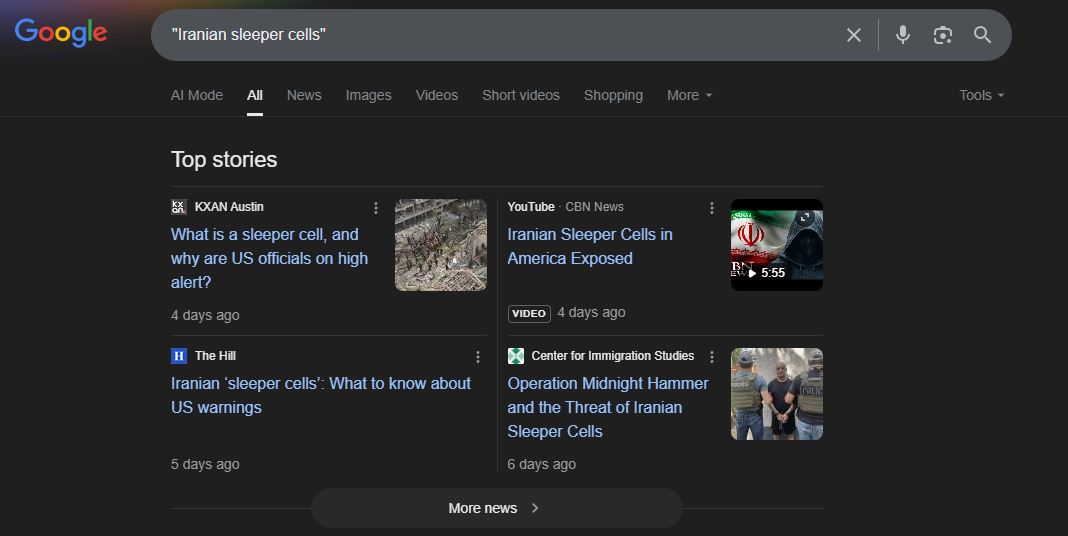Click the KXAN Austin source name
This screenshot has width=1068, height=536.
229,207
